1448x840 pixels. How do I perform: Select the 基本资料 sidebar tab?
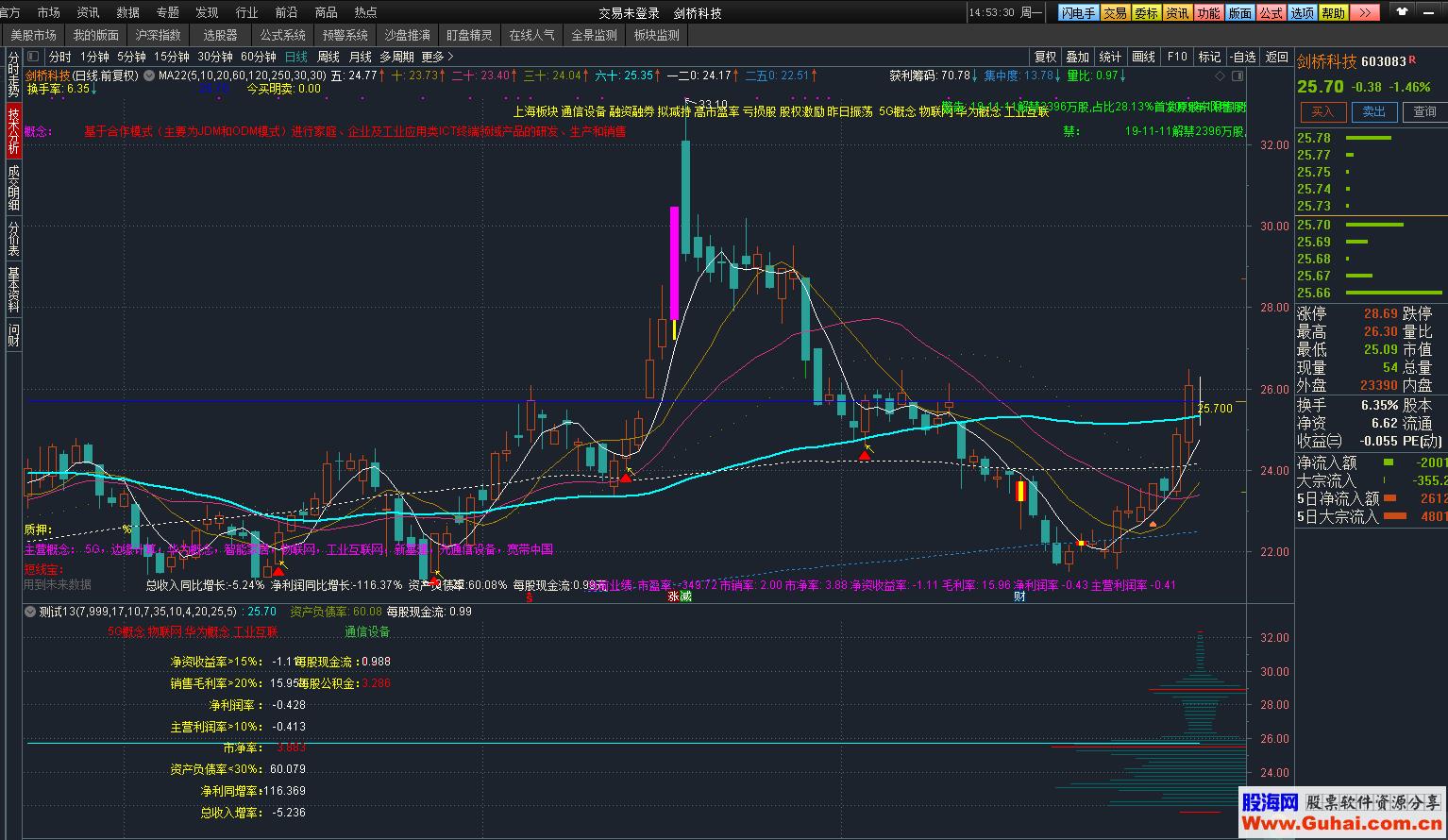point(13,290)
